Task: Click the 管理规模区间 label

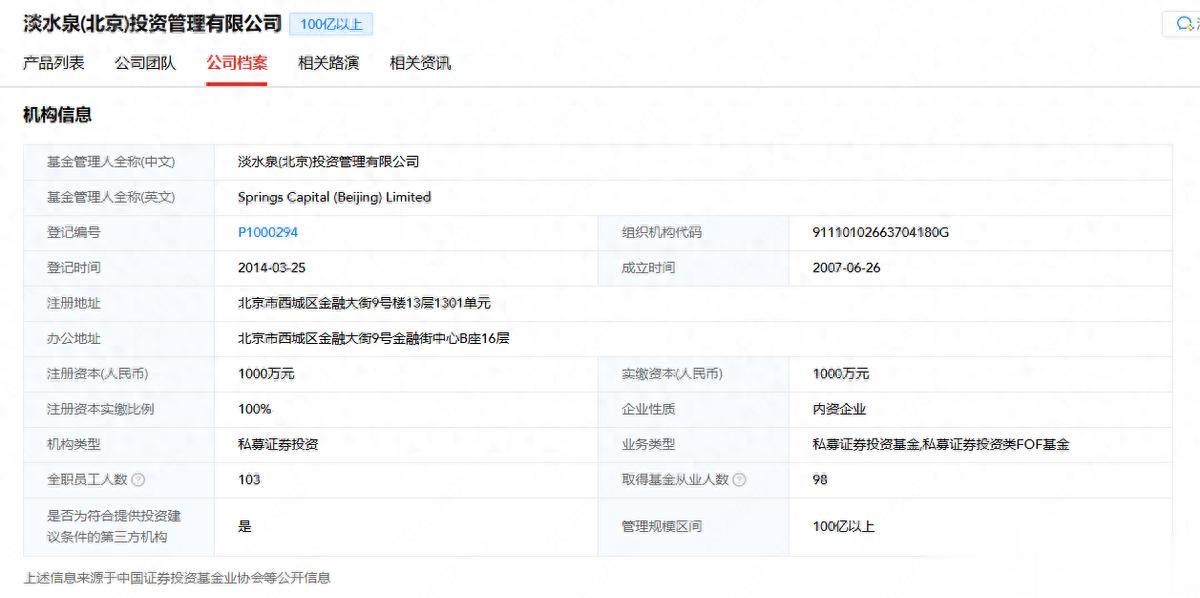Action: (x=662, y=526)
